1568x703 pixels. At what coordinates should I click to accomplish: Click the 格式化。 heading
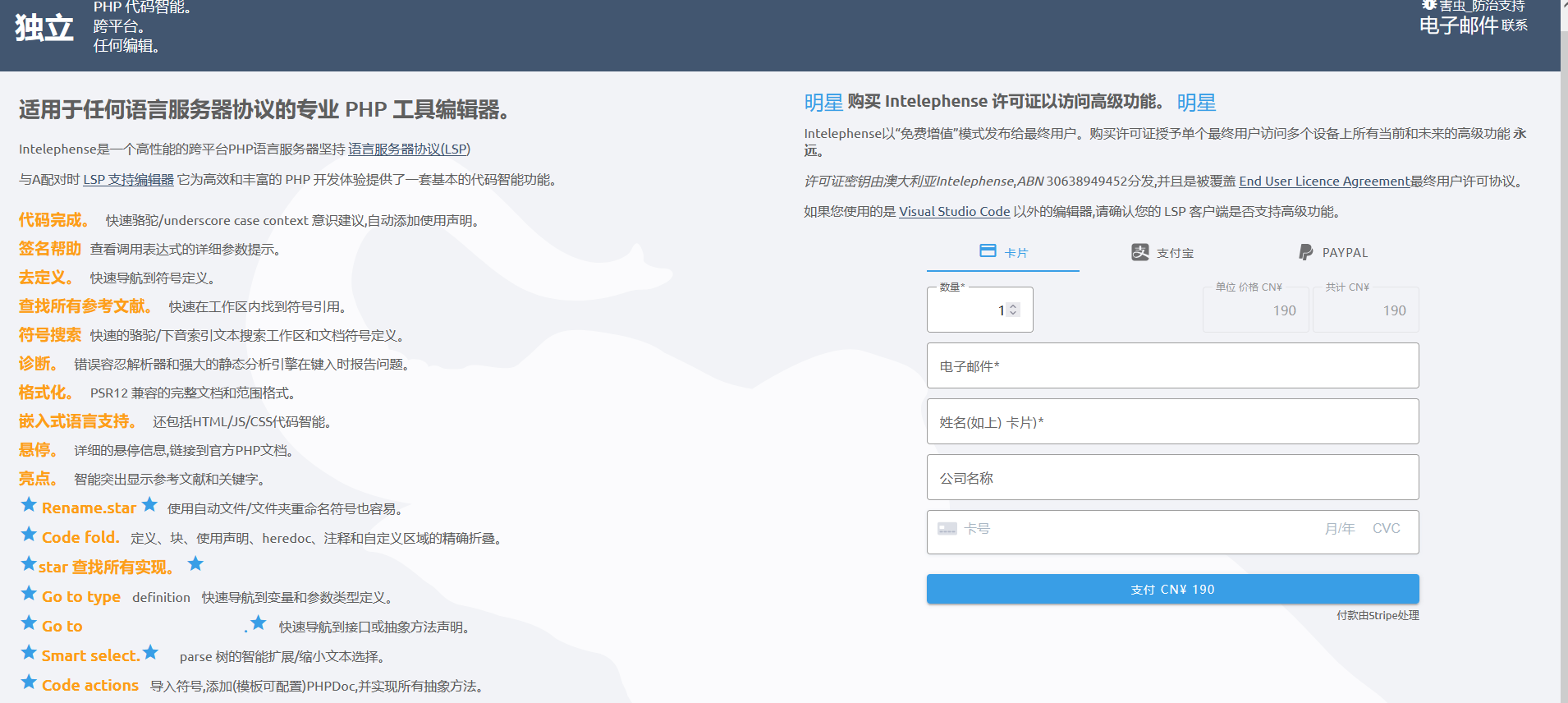[46, 393]
